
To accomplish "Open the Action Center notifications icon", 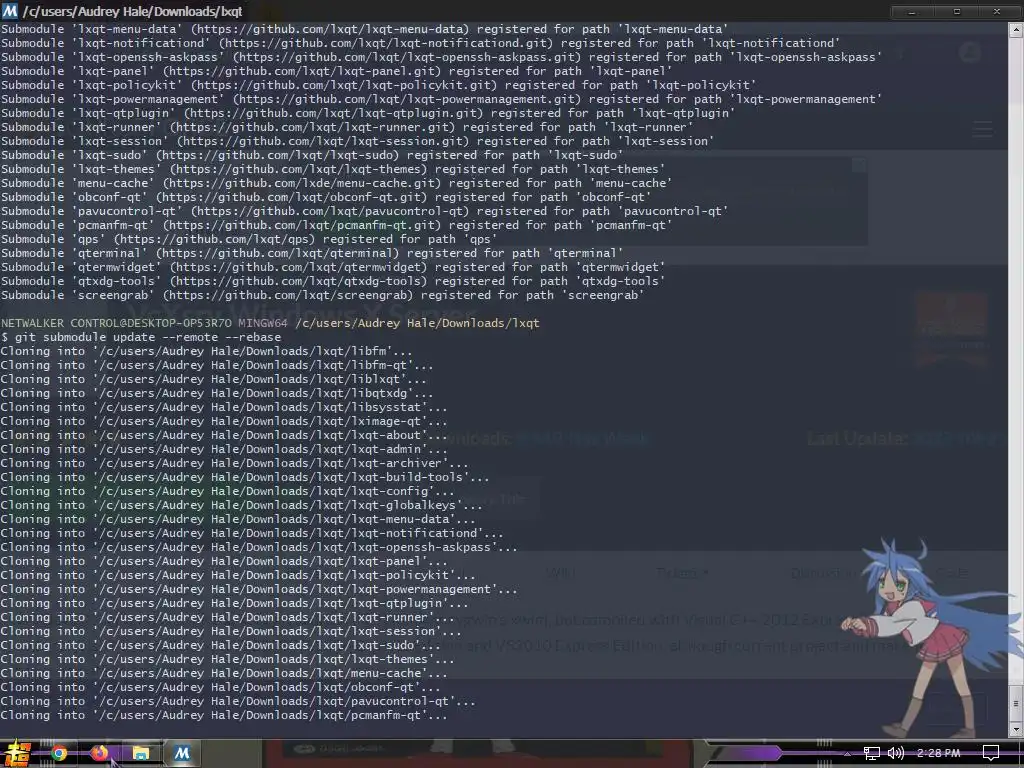I will (x=991, y=754).
